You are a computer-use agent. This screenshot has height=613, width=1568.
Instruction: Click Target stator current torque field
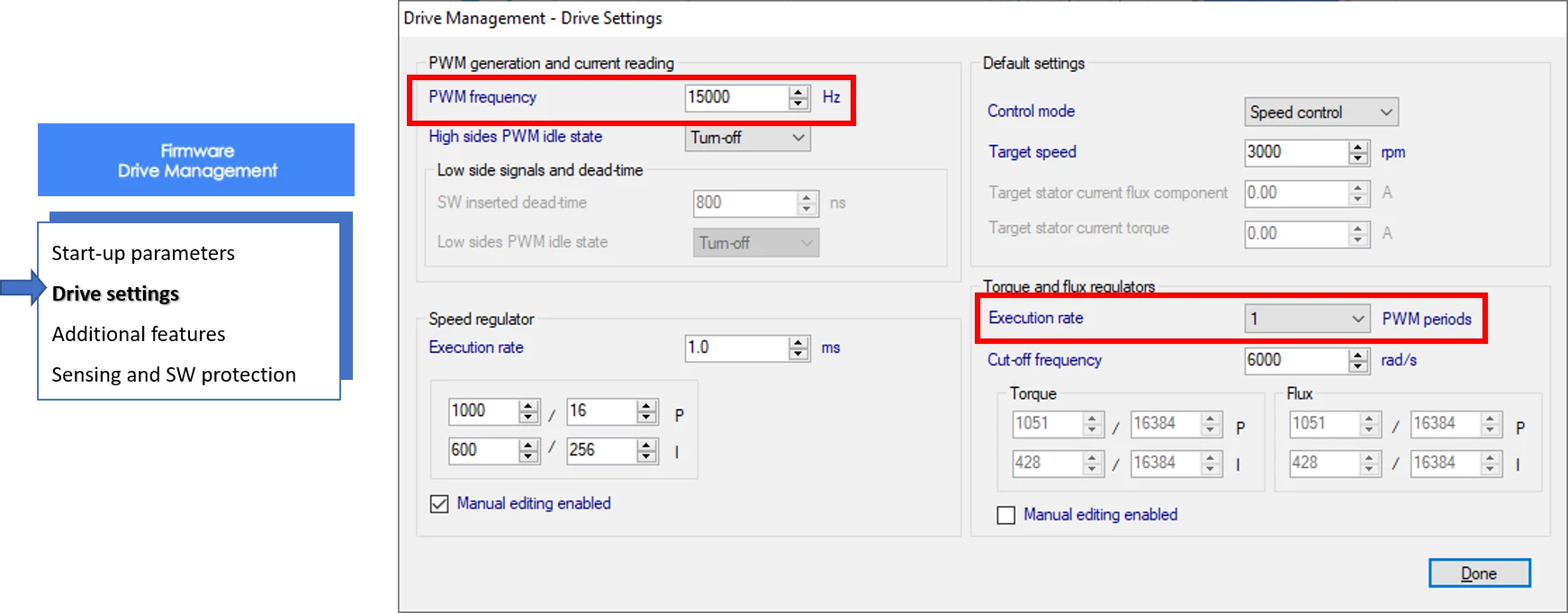point(1296,234)
